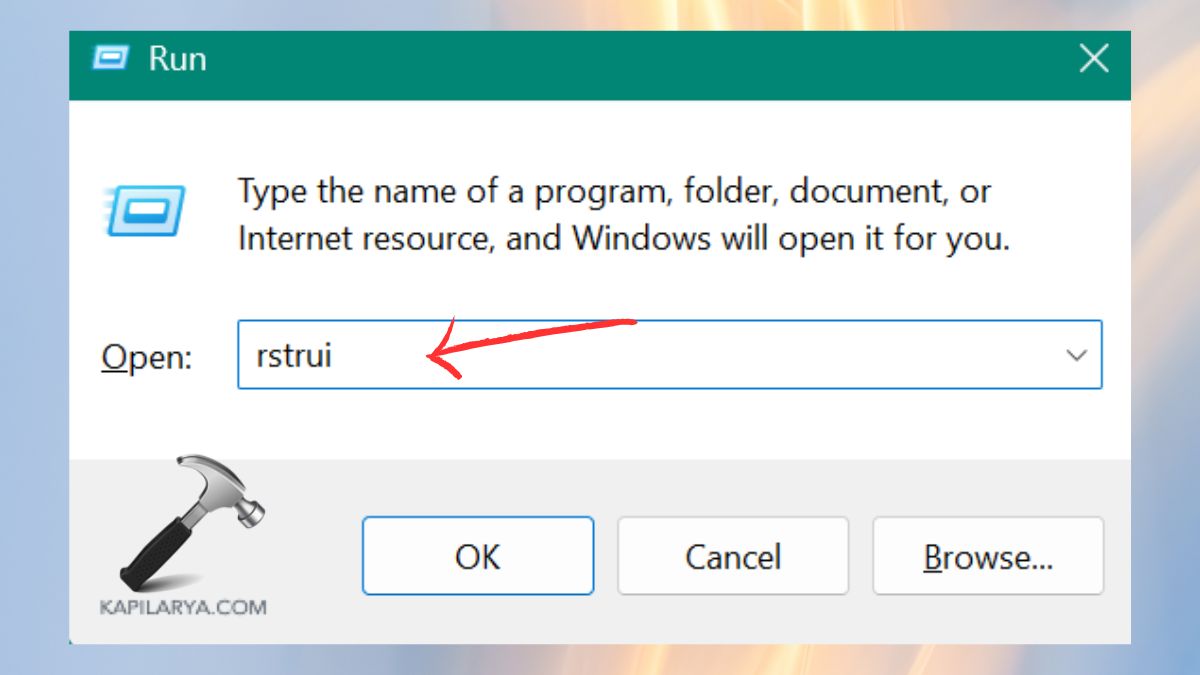Image resolution: width=1200 pixels, height=675 pixels.
Task: Click the typed "rstrui" text
Action: click(x=294, y=356)
